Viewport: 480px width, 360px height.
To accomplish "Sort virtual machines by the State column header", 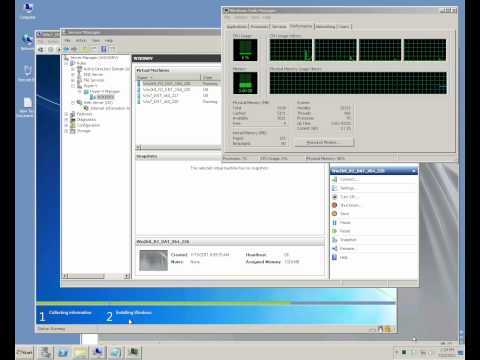I will point(211,77).
